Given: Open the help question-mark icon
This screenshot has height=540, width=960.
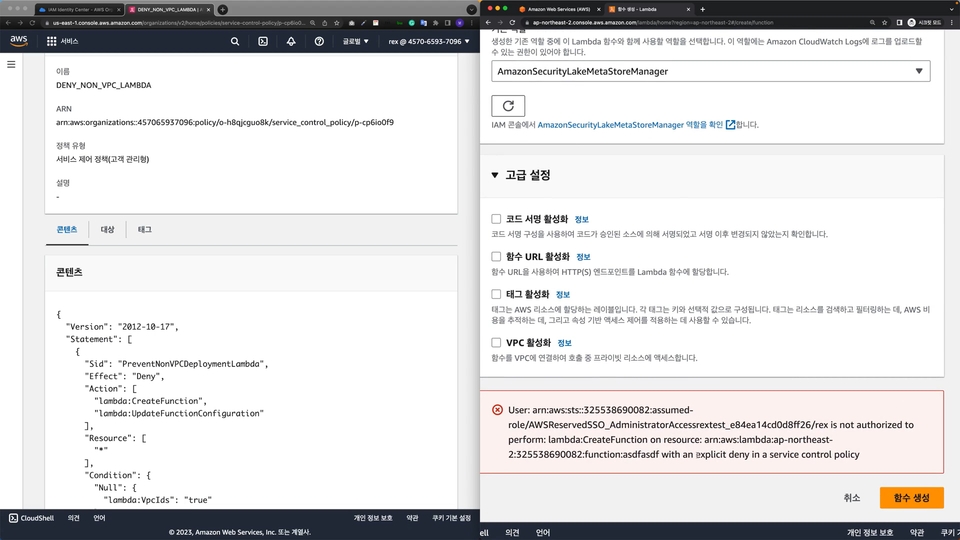Looking at the screenshot, I should (x=319, y=41).
